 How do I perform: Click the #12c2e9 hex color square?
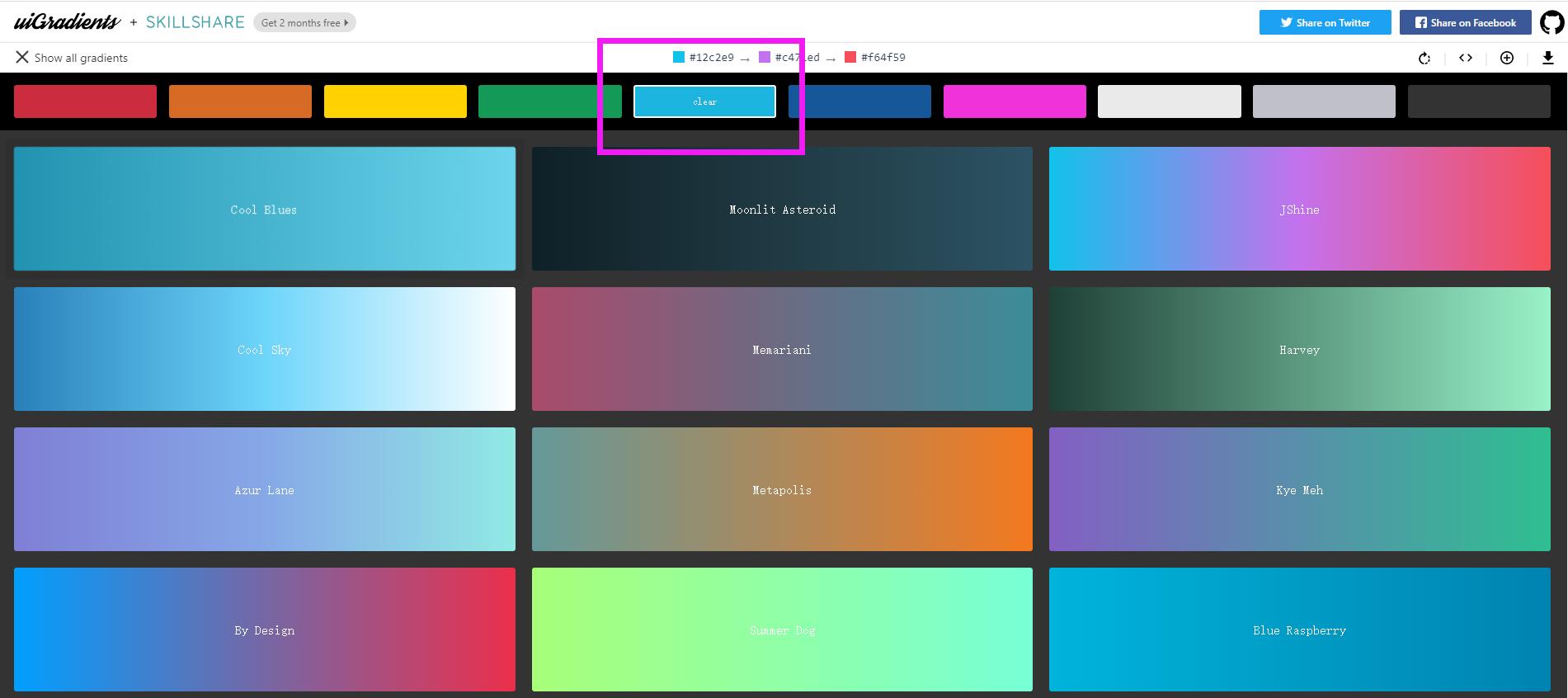(679, 57)
